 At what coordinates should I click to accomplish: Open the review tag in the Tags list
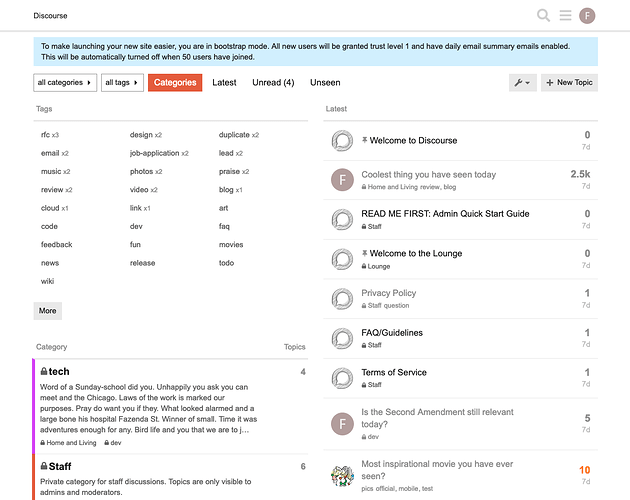click(x=52, y=190)
